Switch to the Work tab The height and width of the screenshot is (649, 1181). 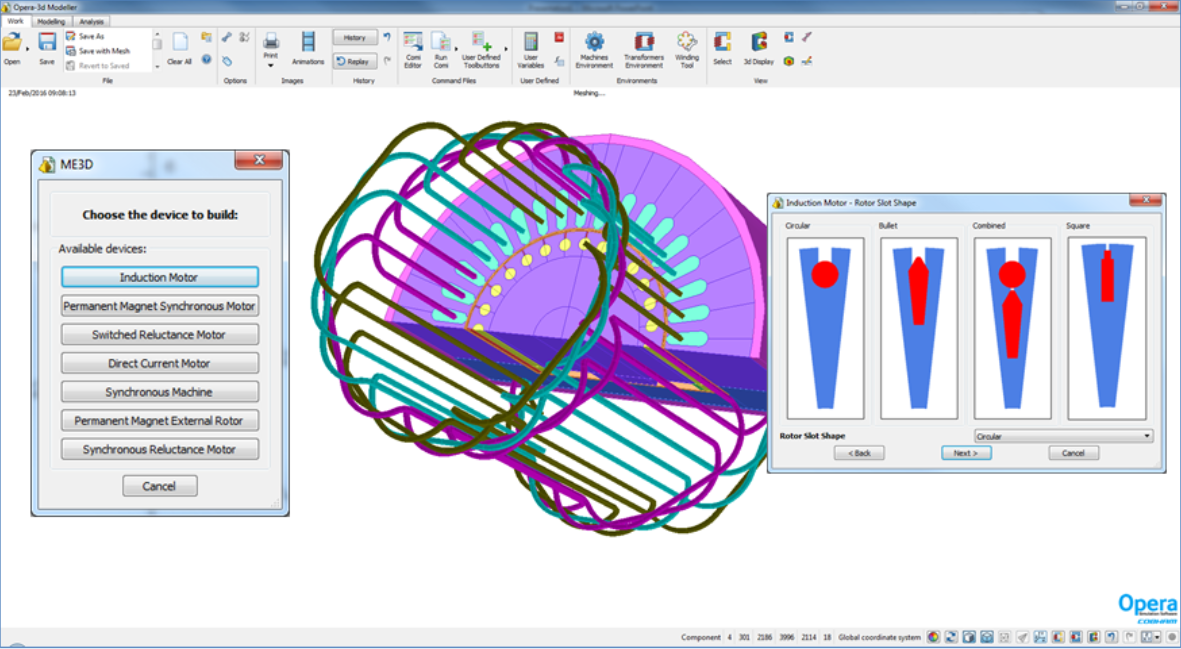click(x=15, y=21)
